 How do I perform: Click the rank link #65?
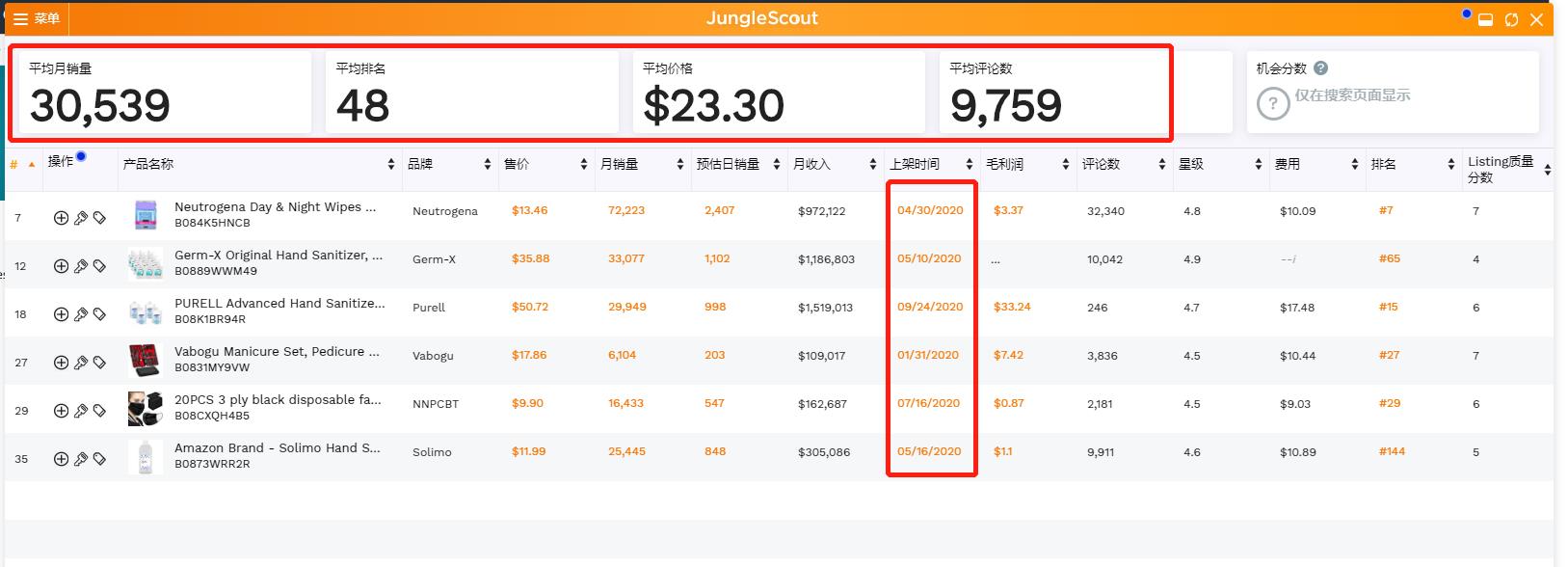[1390, 258]
